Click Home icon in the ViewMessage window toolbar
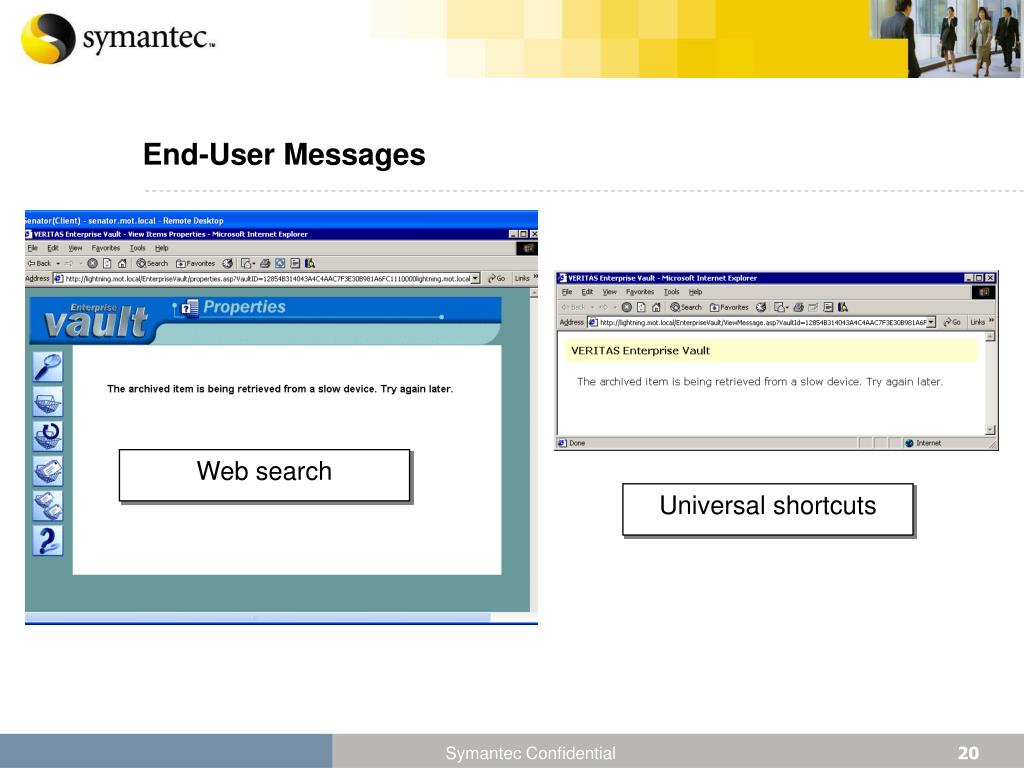Image resolution: width=1024 pixels, height=768 pixels. [656, 307]
